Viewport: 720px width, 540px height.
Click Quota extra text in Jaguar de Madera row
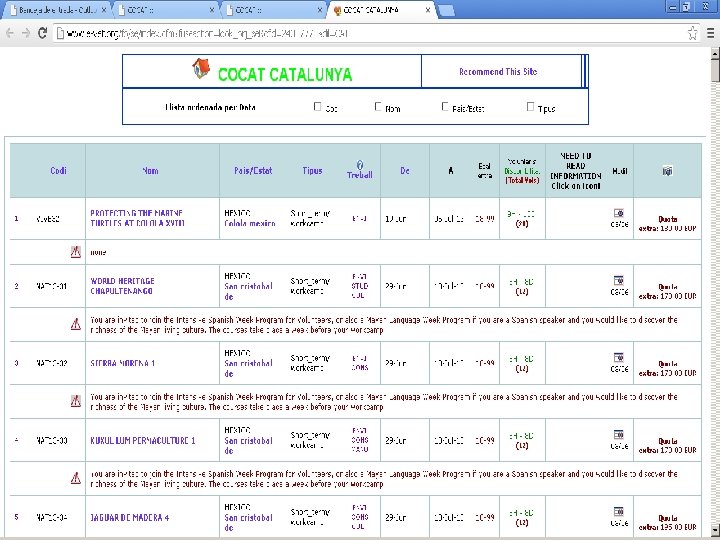click(667, 523)
